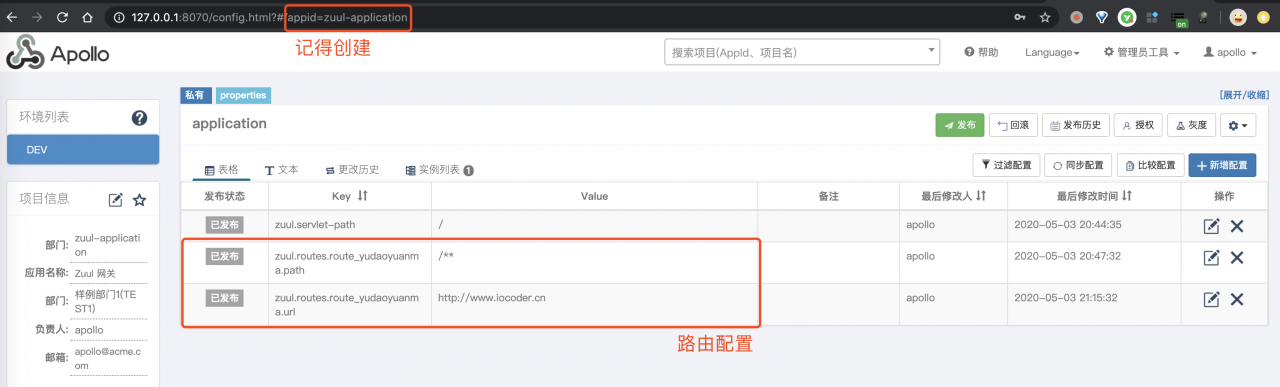Click the properties format label
The height and width of the screenshot is (387, 1280).
pos(243,95)
